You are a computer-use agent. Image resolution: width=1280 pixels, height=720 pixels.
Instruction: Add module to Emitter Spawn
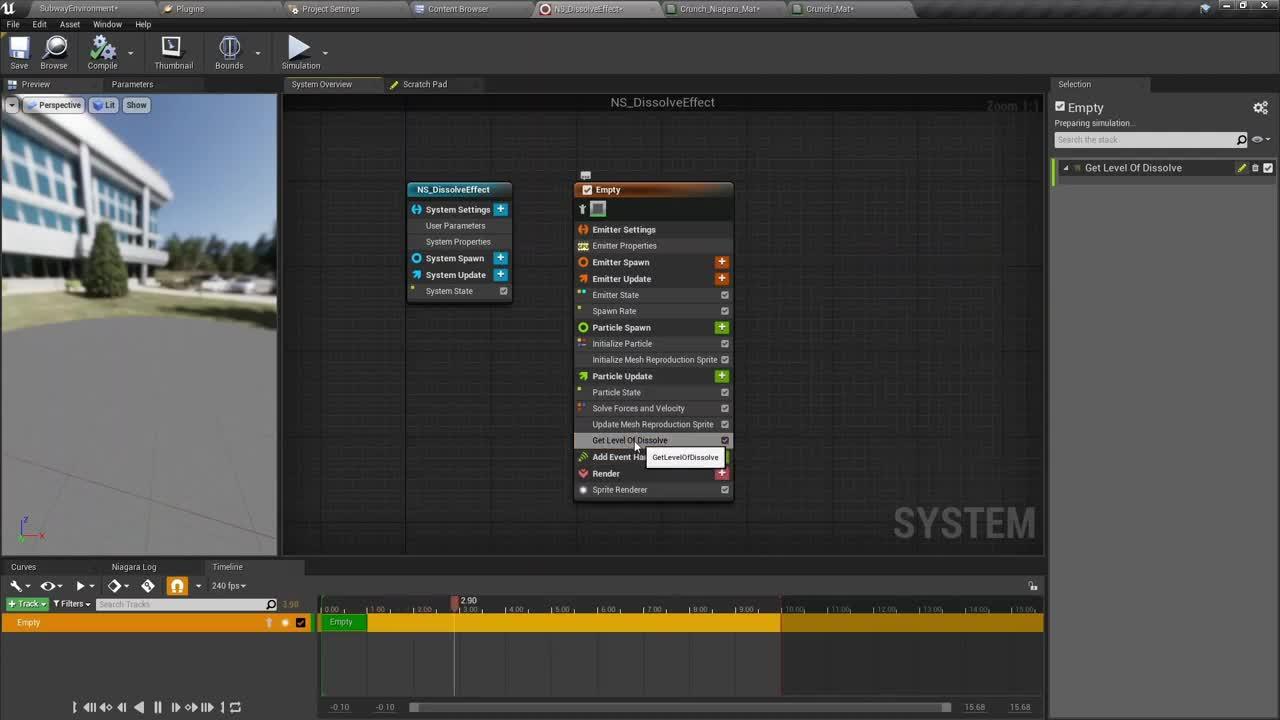click(721, 262)
